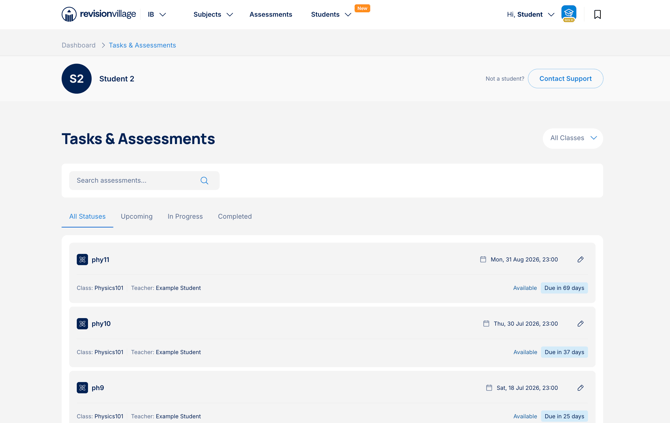Click the phy10 assessment type icon
This screenshot has height=423, width=670.
click(x=82, y=323)
